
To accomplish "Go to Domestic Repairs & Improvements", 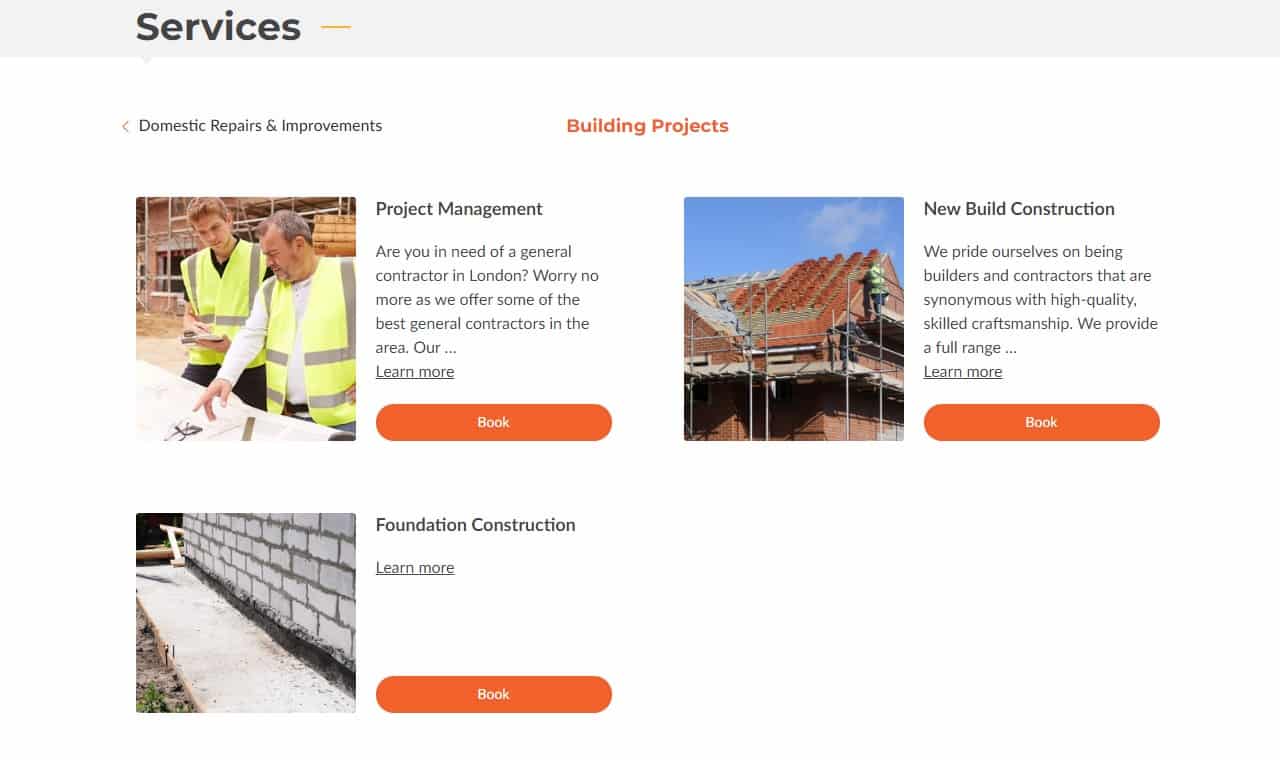I will [260, 126].
